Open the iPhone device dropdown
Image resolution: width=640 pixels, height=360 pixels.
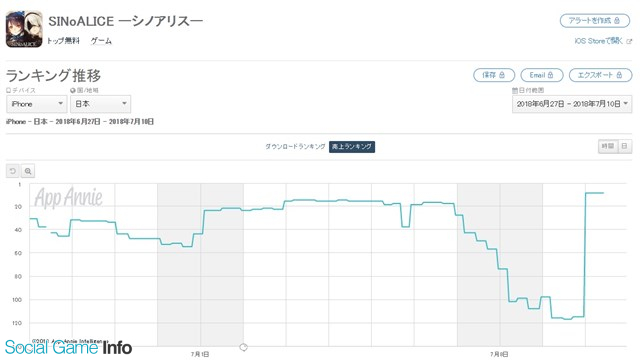click(37, 104)
